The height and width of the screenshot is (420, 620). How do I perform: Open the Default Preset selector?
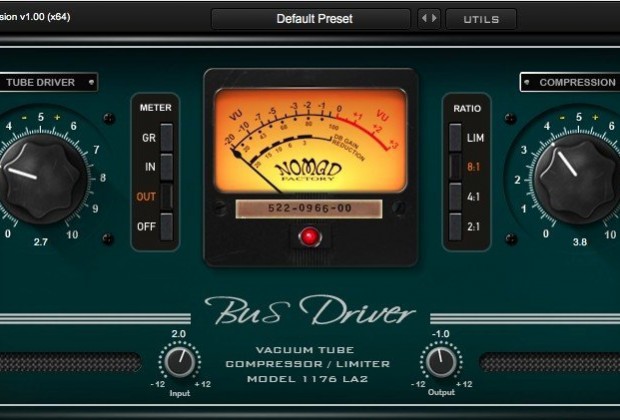point(311,19)
